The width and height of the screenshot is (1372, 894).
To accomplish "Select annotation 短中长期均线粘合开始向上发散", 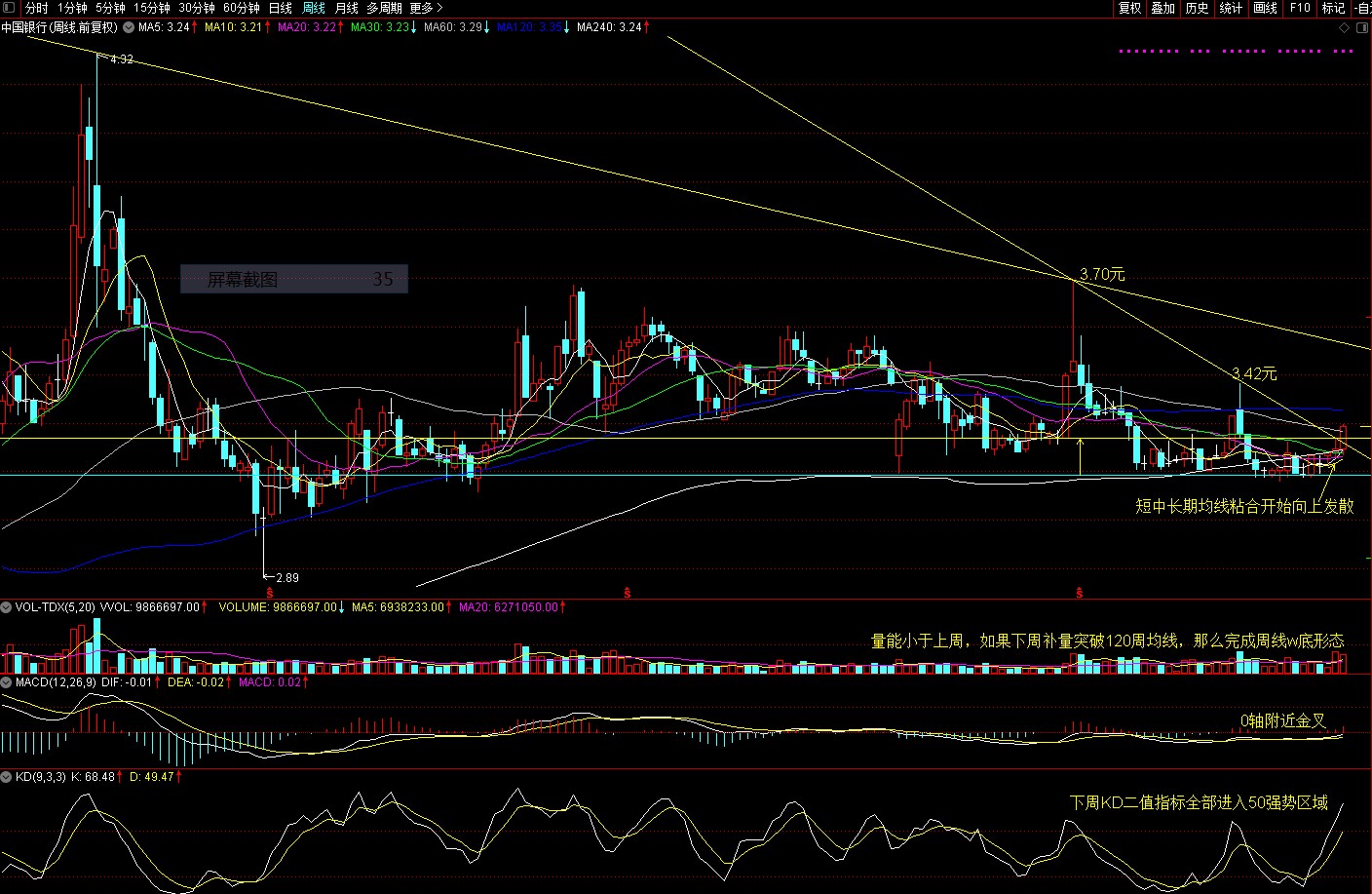I will pos(1245,506).
